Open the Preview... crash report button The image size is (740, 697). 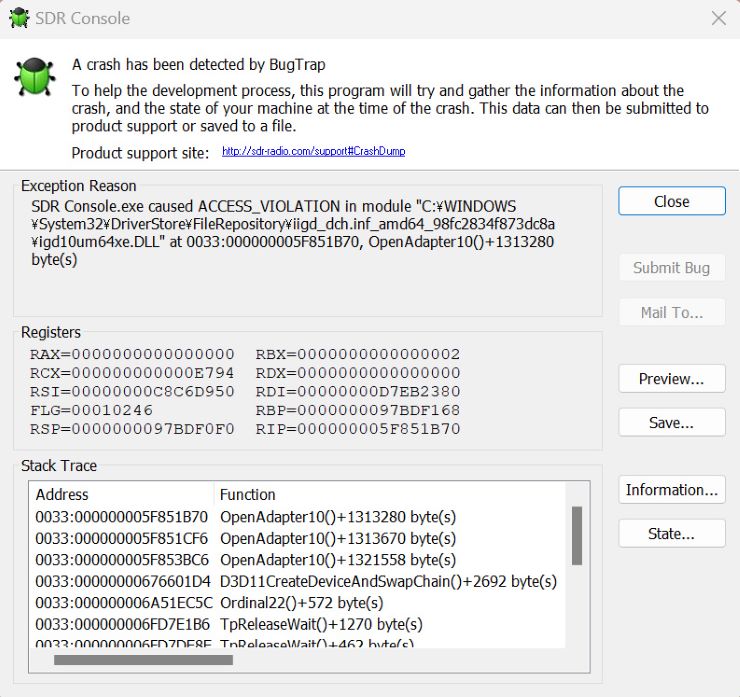click(x=672, y=378)
